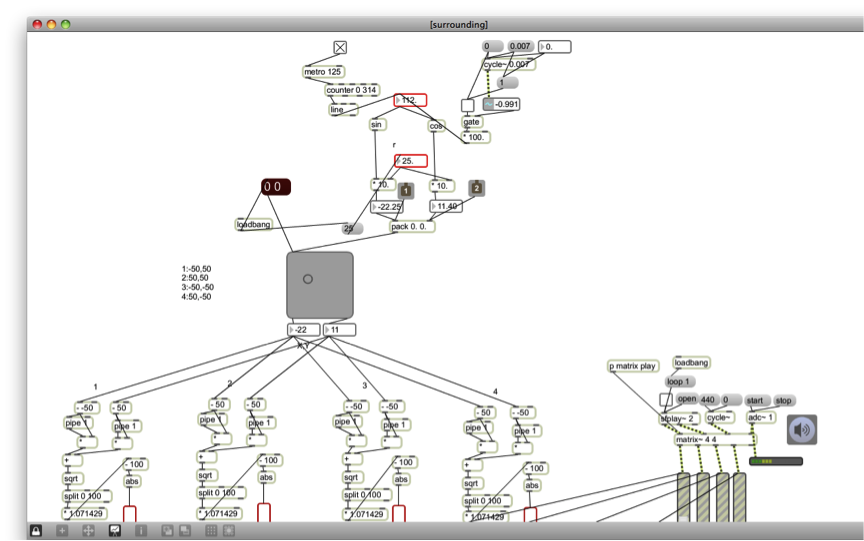Image resolution: width=864 pixels, height=541 pixels.
Task: Toggle the empty box left of open message
Action: (666, 400)
